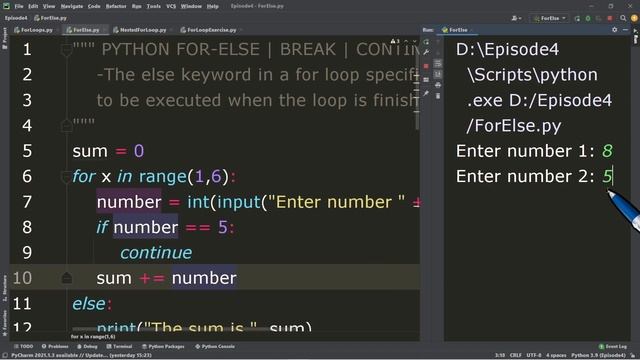Open the Problems tool window

pos(55,346)
